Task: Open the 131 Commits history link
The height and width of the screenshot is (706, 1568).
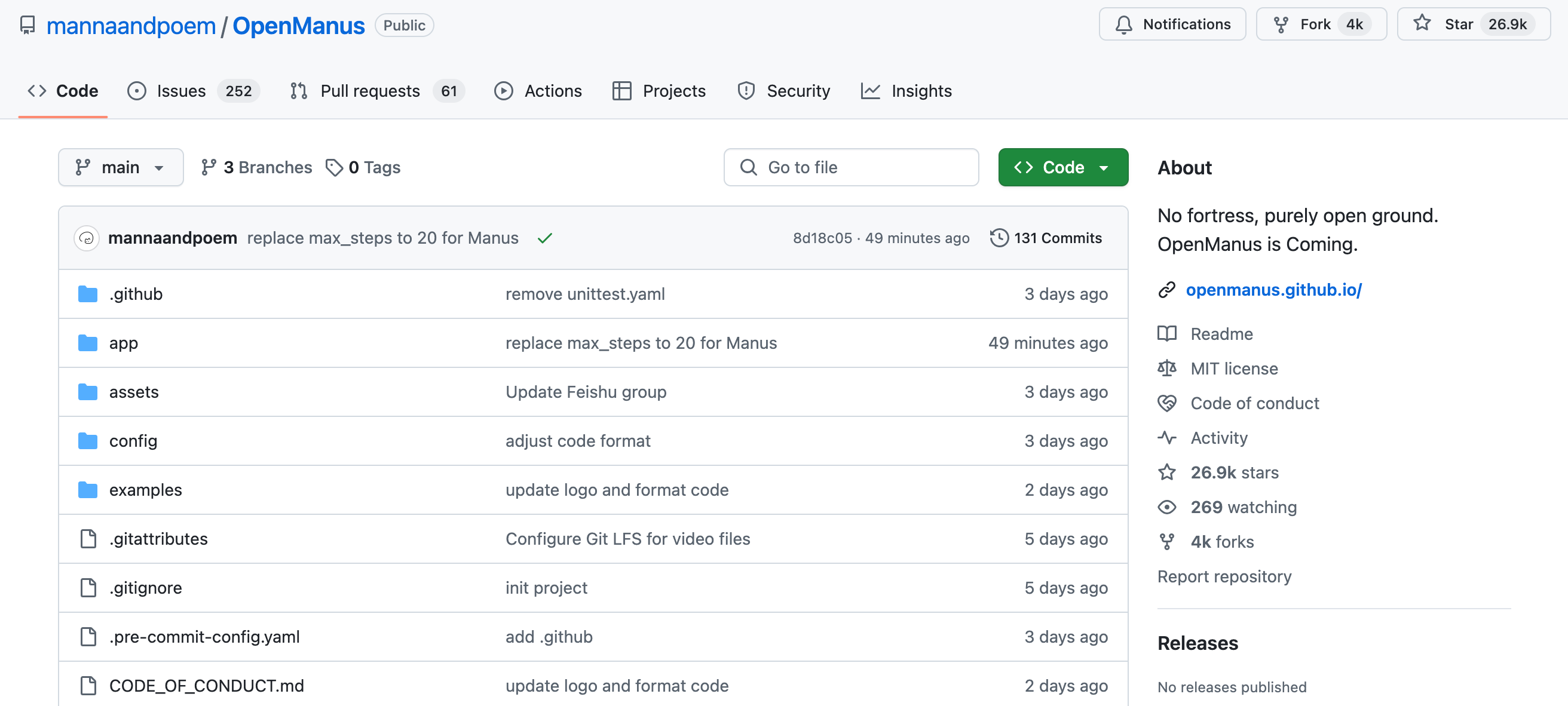Action: pyautogui.click(x=1046, y=238)
